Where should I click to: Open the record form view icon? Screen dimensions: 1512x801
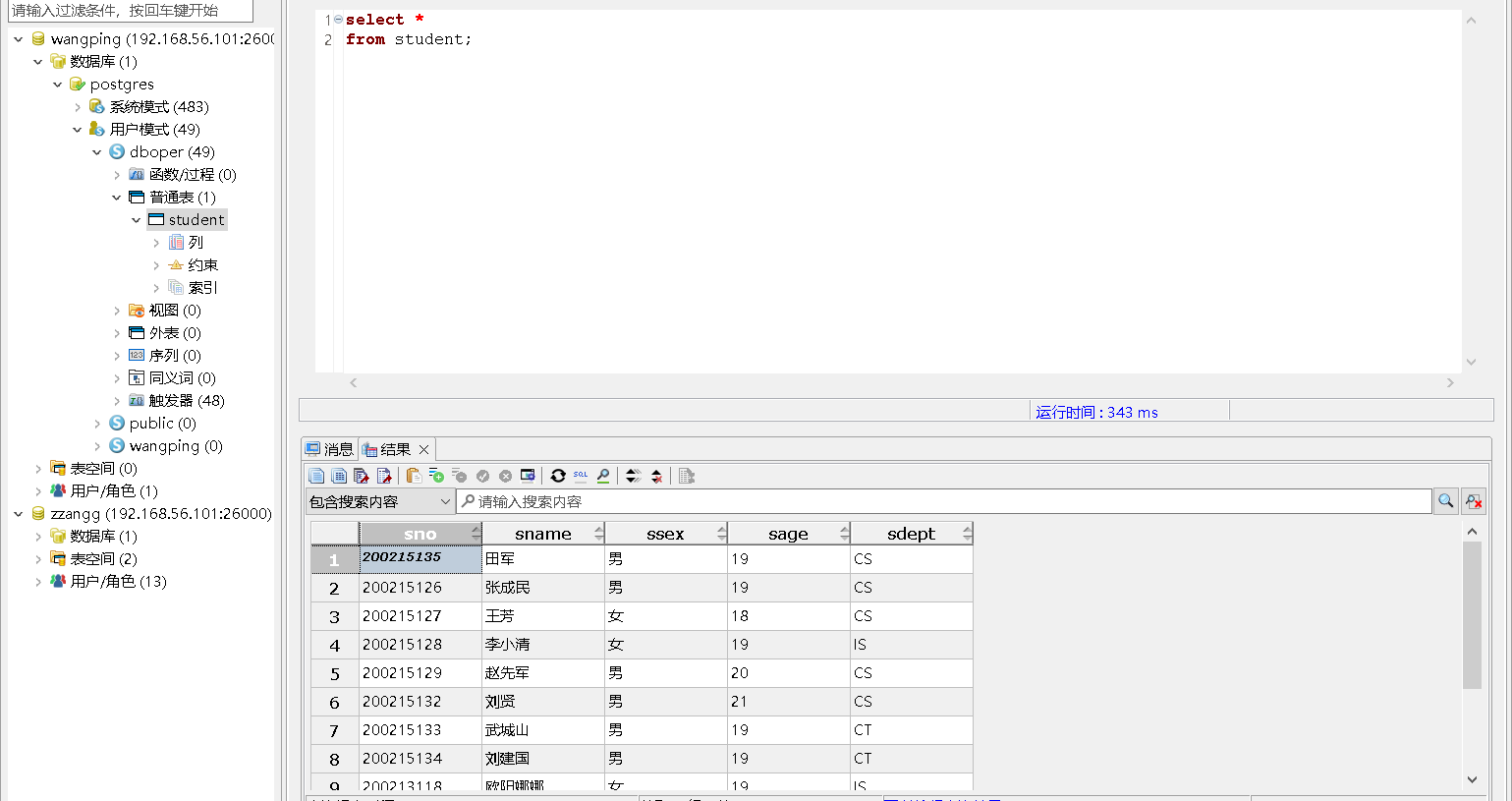528,476
